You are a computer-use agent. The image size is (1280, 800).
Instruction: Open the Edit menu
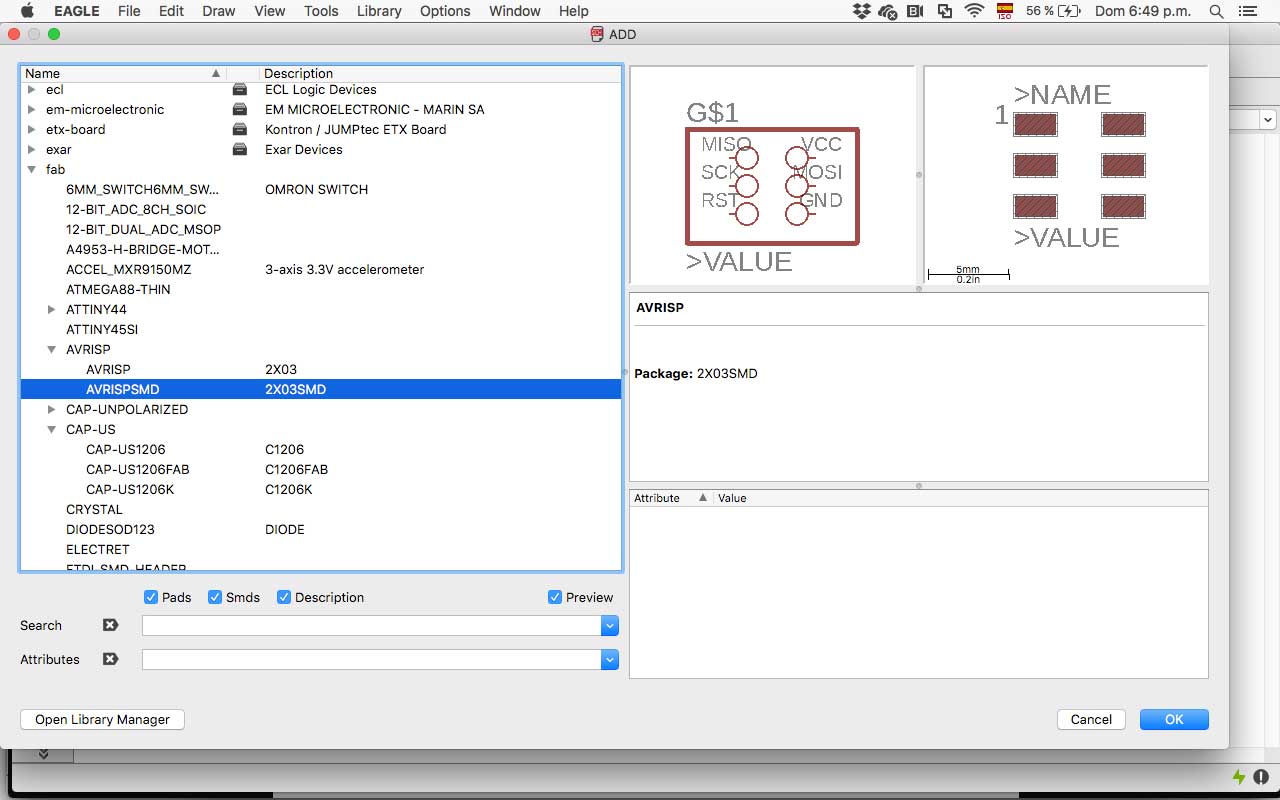pyautogui.click(x=171, y=11)
